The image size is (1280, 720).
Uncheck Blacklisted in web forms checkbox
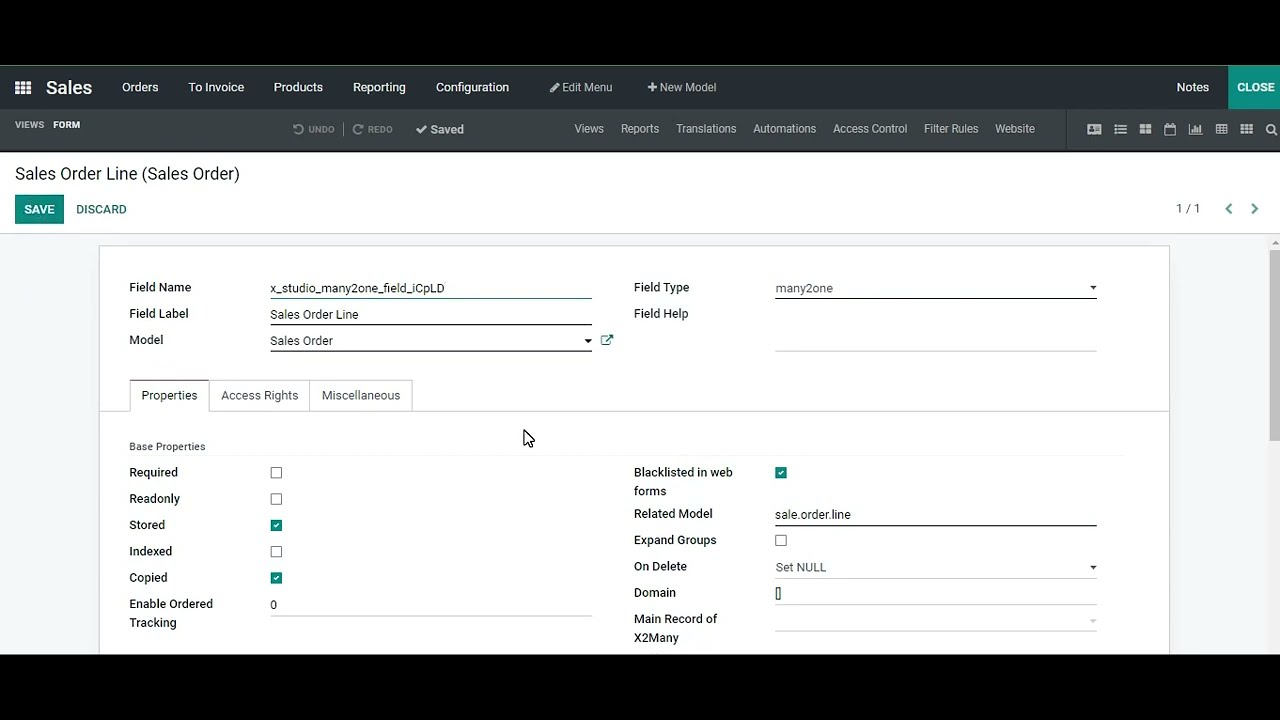coord(781,473)
